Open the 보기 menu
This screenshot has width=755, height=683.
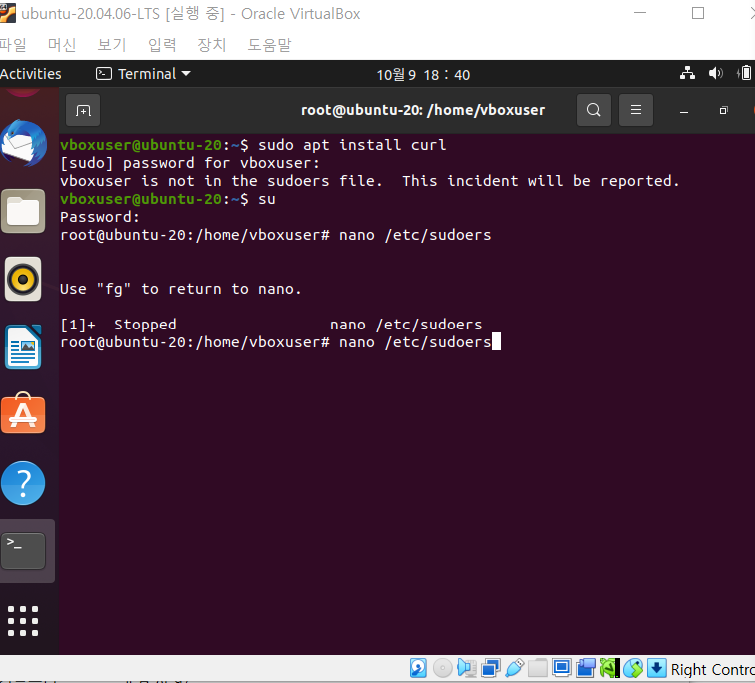click(x=112, y=45)
